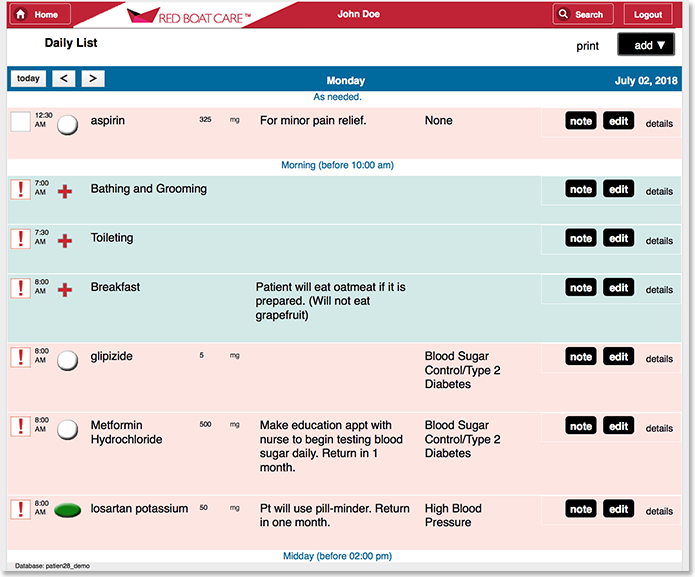Click the green pill icon for losartan potassium
Image resolution: width=695 pixels, height=577 pixels.
[x=68, y=510]
